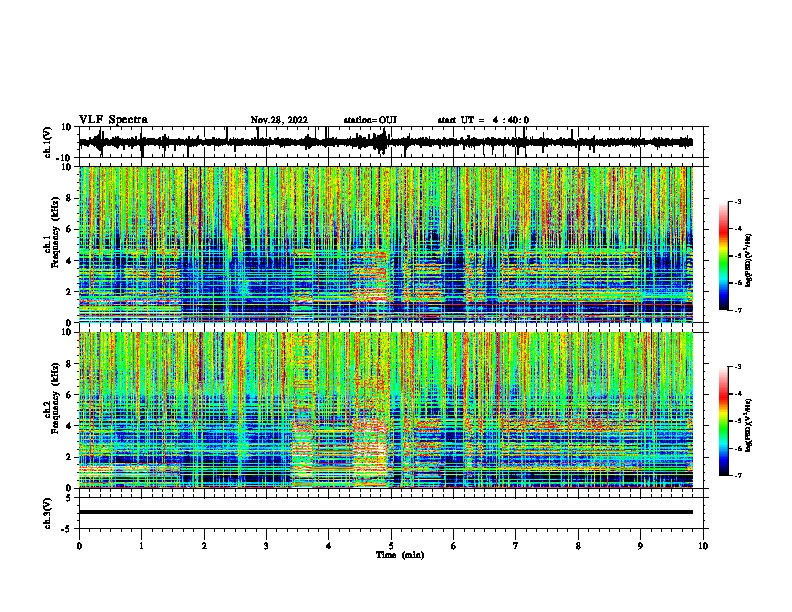
Task: Select the "start UT = 4 :40: 0" text
Action: (483, 120)
